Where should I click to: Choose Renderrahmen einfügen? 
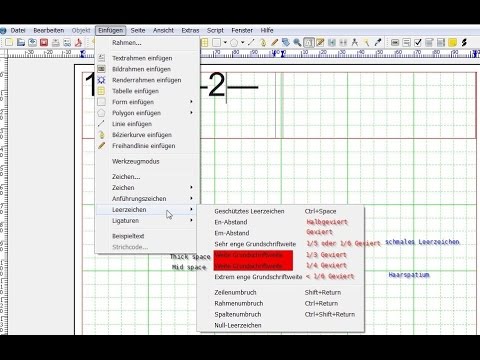[x=146, y=80]
